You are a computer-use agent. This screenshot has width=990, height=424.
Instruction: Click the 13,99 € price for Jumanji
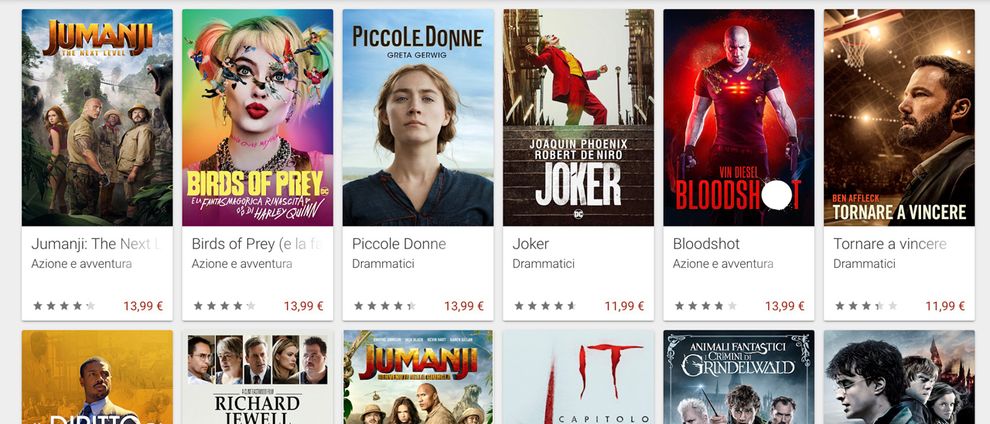[x=143, y=306]
